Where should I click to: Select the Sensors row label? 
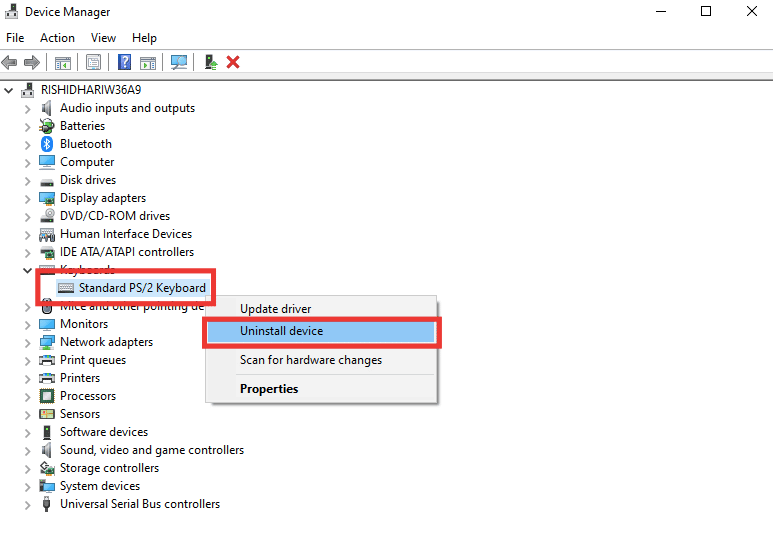click(80, 414)
